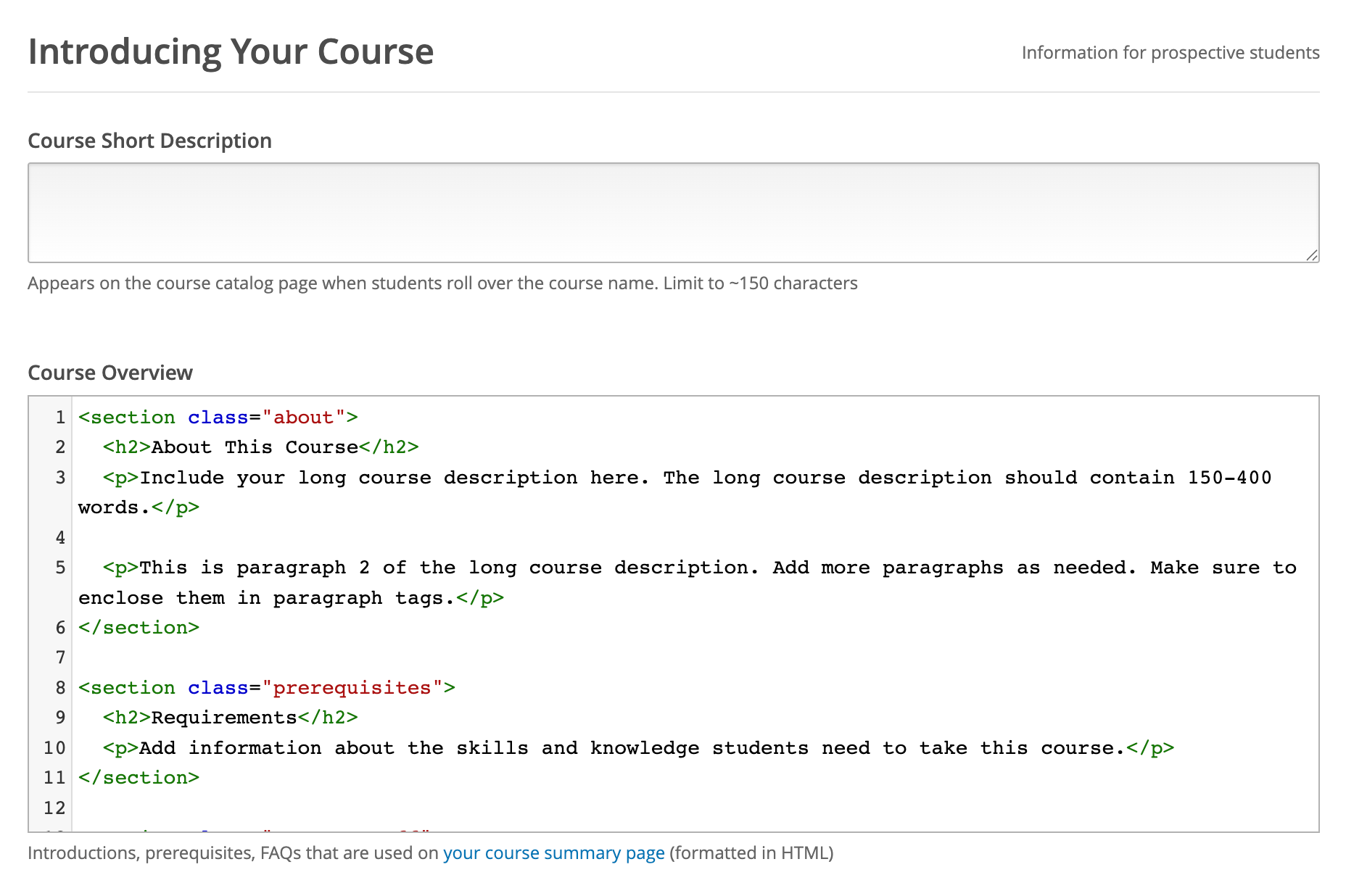This screenshot has height=896, width=1346.
Task: Click line number 4 in the gutter
Action: point(60,538)
